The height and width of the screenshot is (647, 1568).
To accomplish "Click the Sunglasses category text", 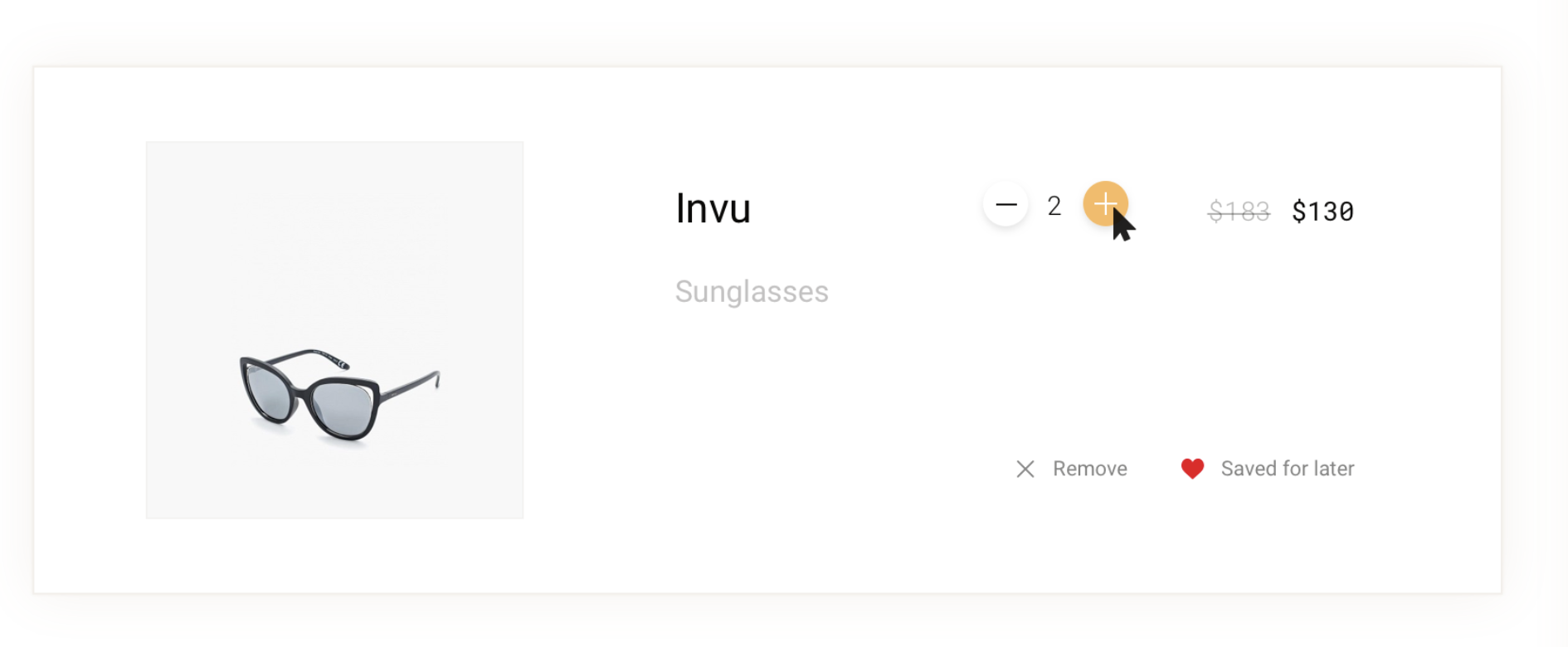I will point(752,292).
